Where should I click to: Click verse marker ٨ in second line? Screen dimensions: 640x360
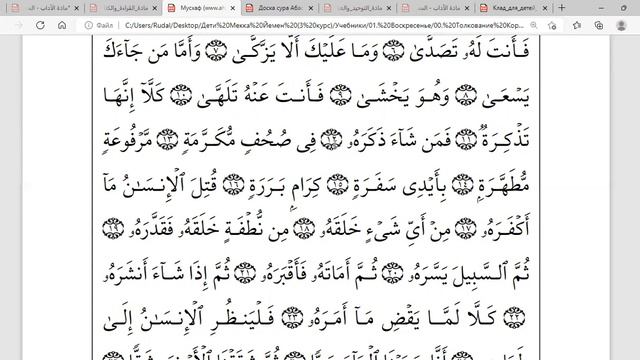466,96
